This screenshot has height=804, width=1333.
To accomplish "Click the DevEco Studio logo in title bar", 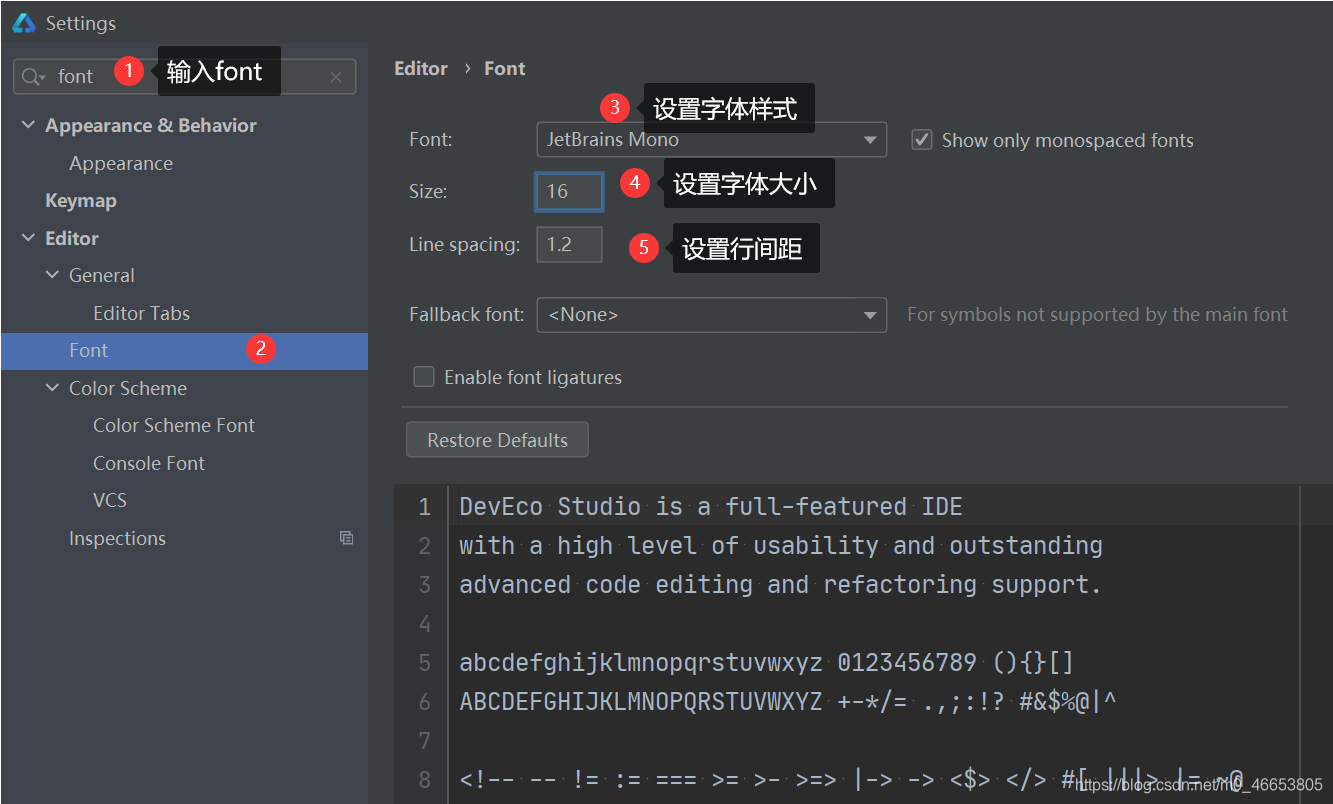I will click(24, 22).
